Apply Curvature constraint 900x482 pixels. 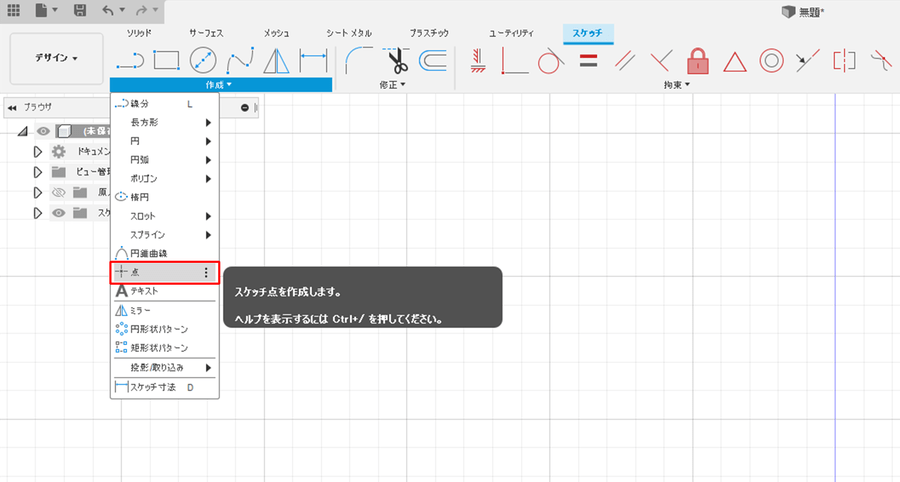coord(881,60)
